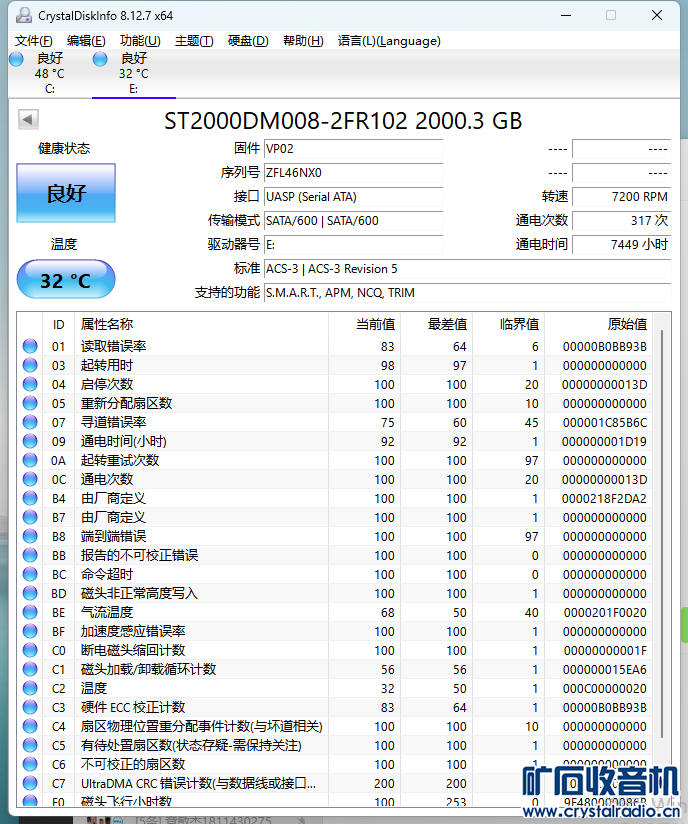Click the firmware field VP02
The width and height of the screenshot is (688, 824).
353,149
